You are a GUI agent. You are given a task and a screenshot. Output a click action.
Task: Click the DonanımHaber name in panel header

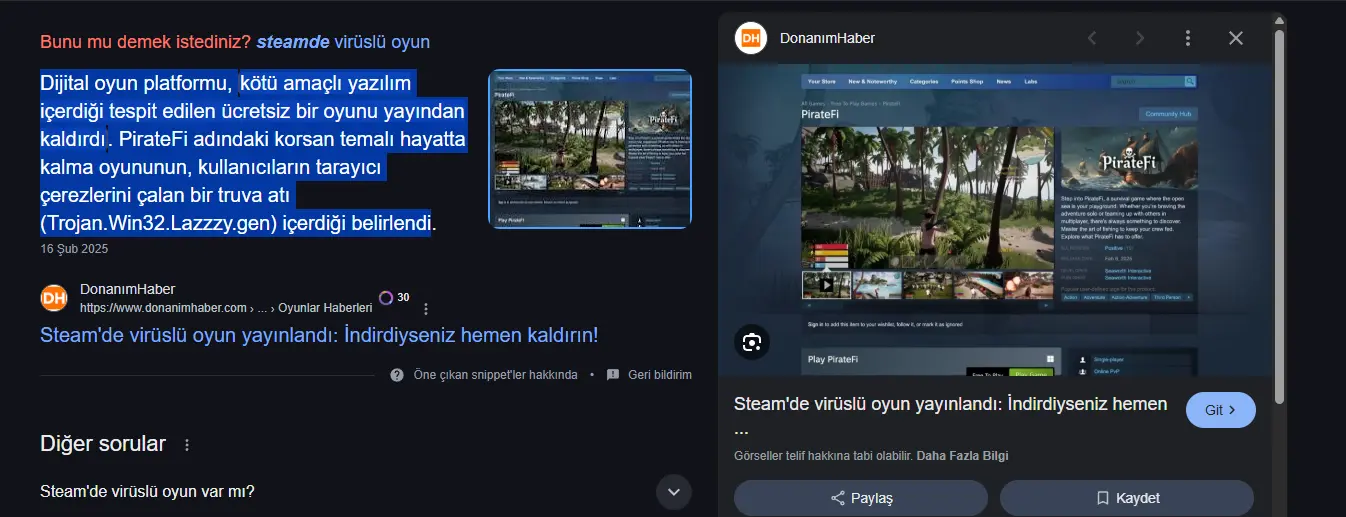(825, 38)
